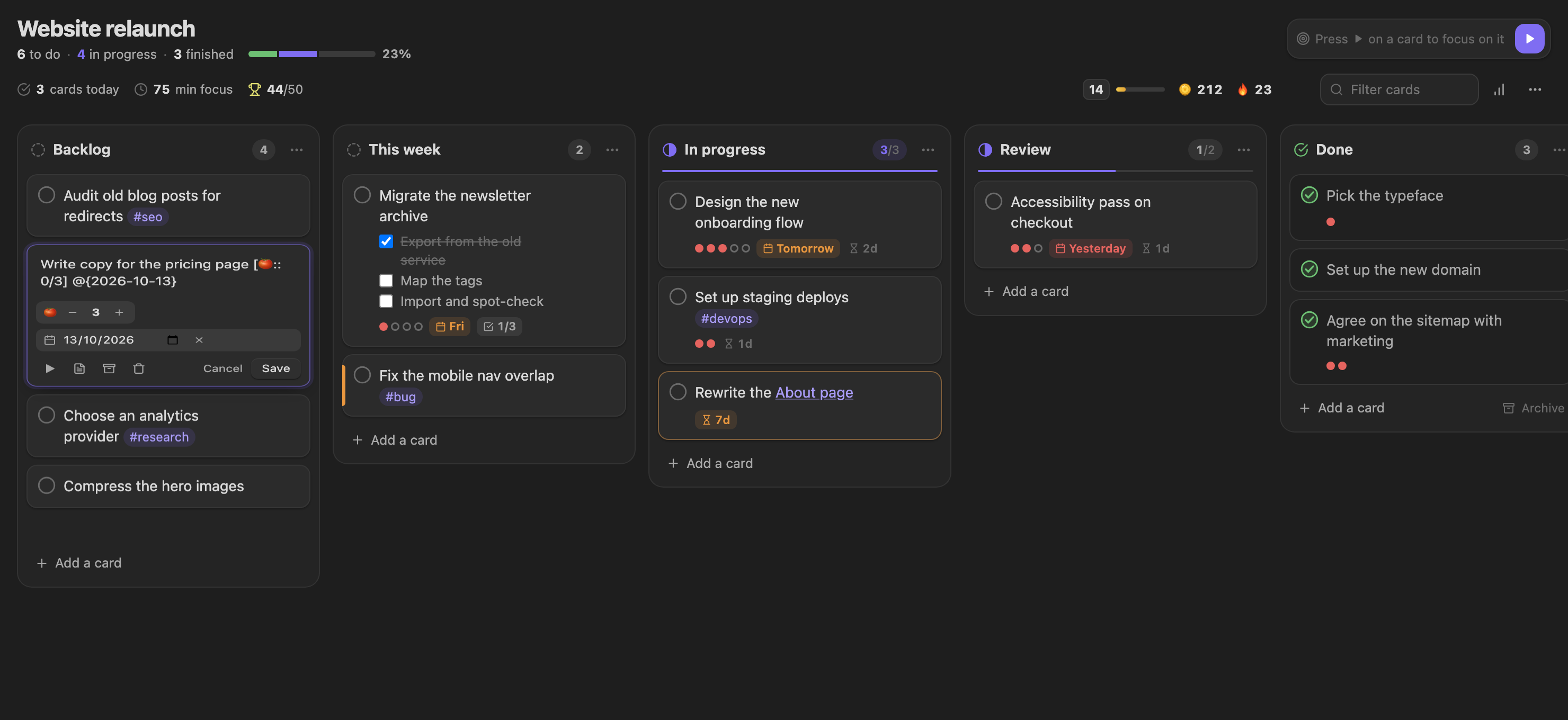
Task: Click the 2d hourglass estimate on onboarding card
Action: [863, 249]
